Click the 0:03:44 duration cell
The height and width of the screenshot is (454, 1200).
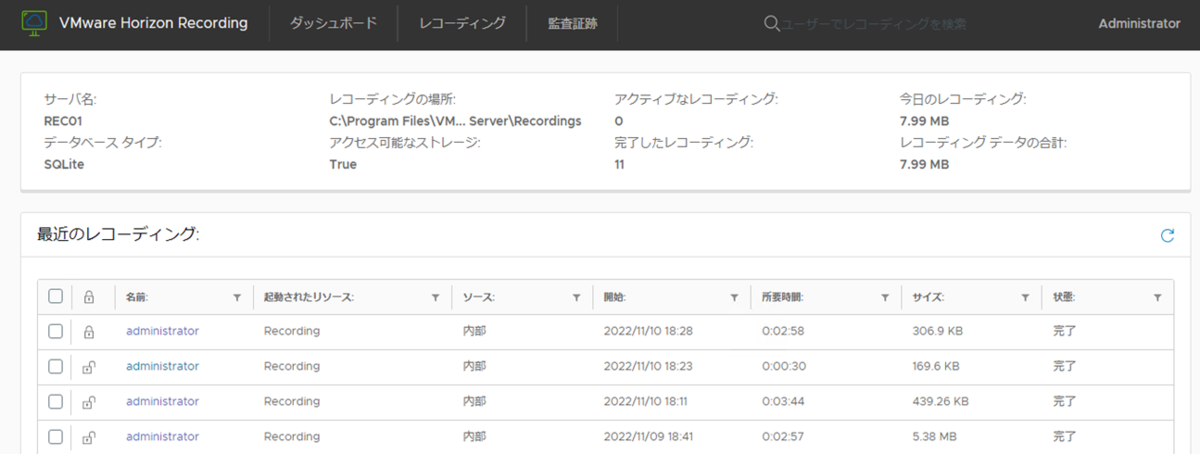coord(781,401)
